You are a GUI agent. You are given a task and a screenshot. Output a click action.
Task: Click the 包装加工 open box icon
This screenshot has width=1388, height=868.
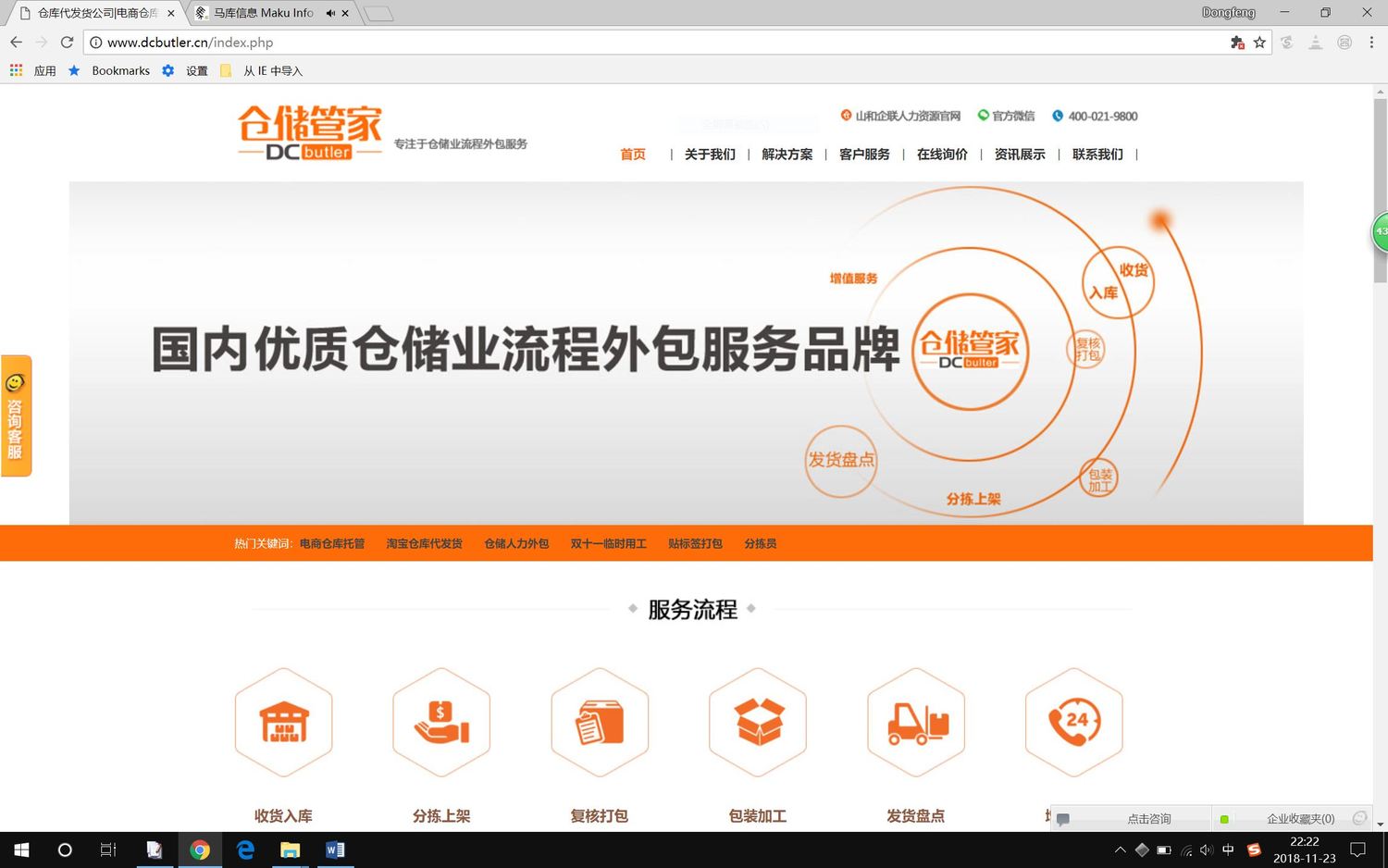758,722
